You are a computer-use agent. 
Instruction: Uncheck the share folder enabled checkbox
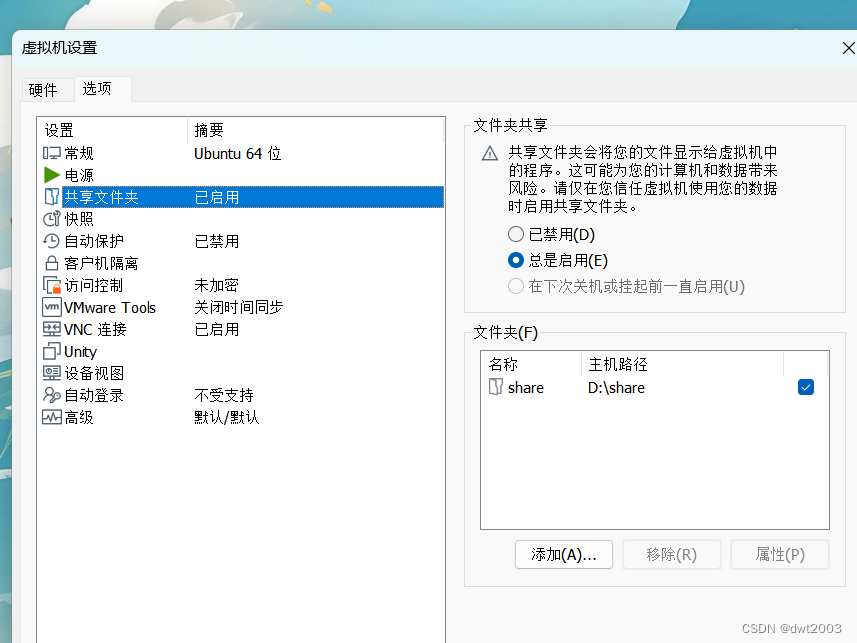pyautogui.click(x=806, y=387)
